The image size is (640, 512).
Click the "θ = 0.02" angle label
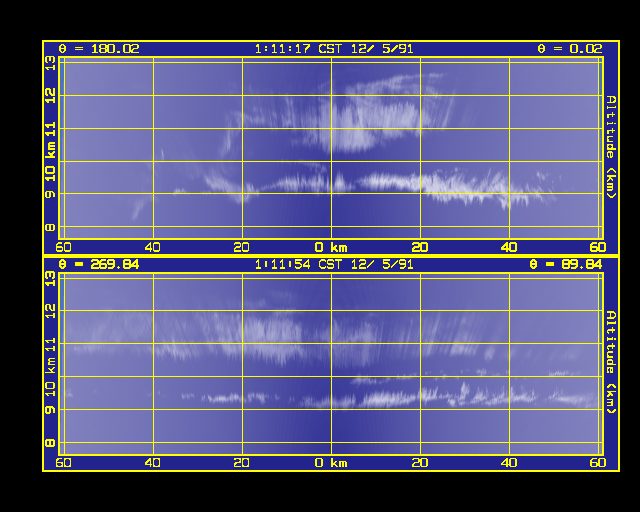(569, 49)
